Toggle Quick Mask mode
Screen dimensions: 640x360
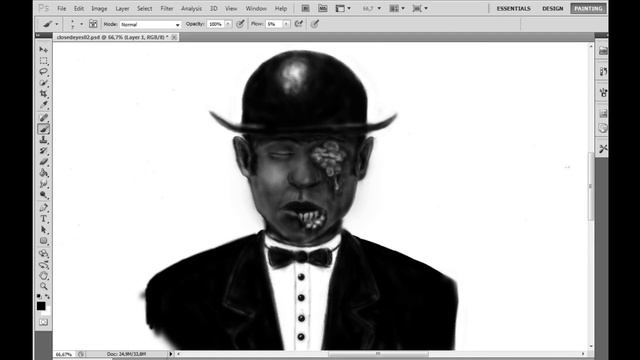coord(44,322)
